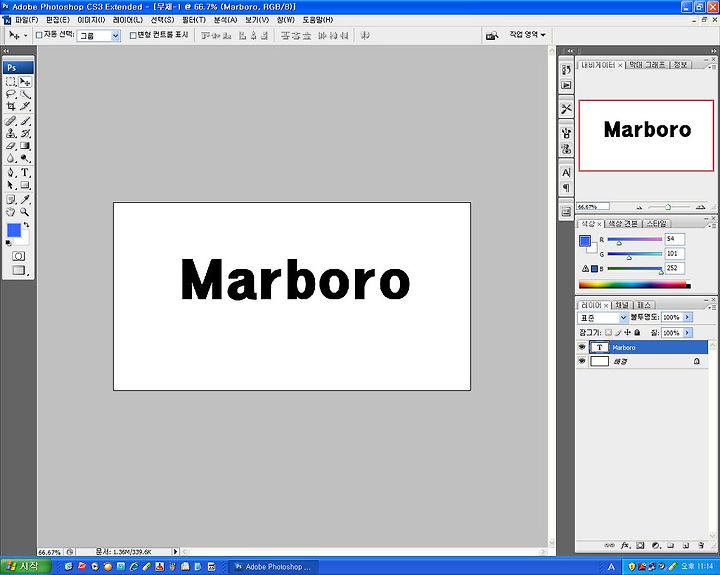Select the Slice tool
This screenshot has width=720, height=575.
25,107
